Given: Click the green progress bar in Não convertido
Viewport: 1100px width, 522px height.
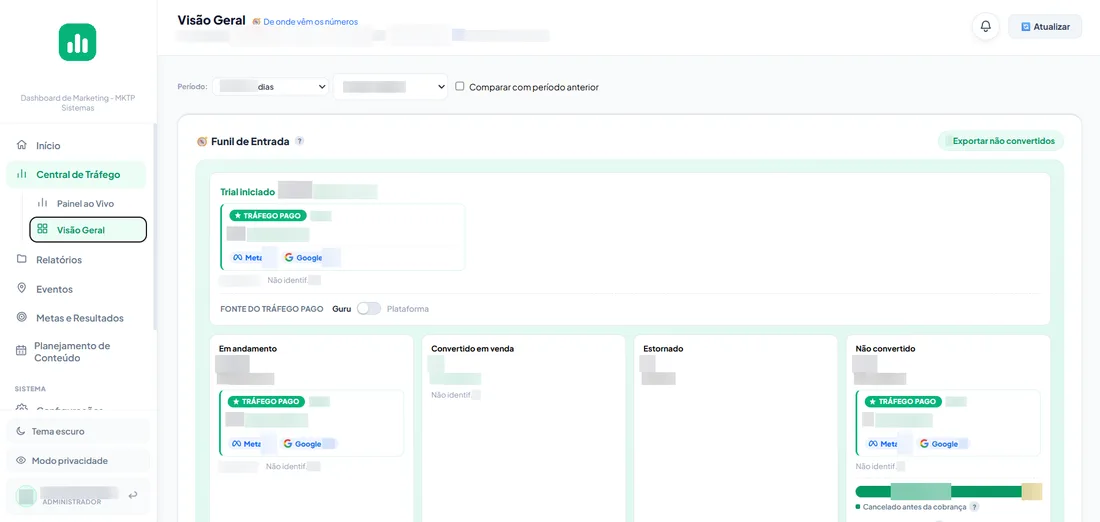Looking at the screenshot, I should point(948,491).
